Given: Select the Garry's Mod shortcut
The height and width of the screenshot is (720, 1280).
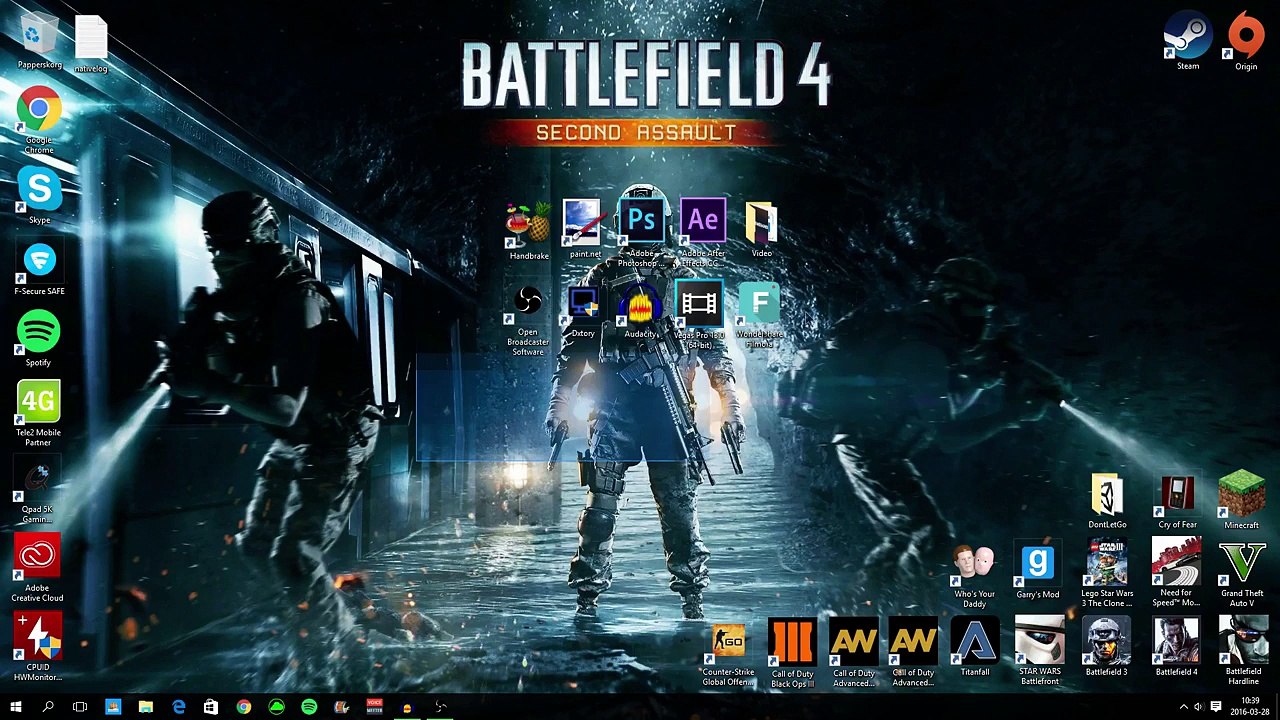Looking at the screenshot, I should (x=1037, y=572).
